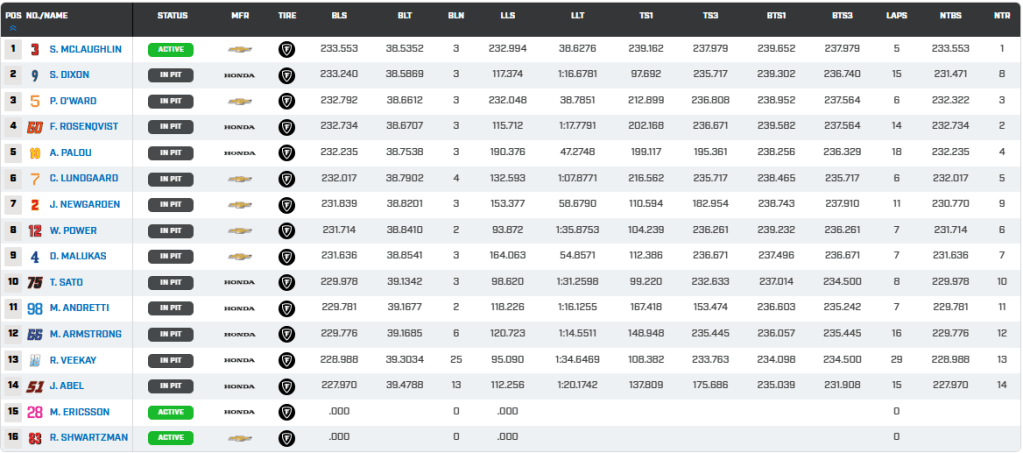Click the tire icon in Newgarden's row
This screenshot has height=453, width=1023.
(286, 205)
